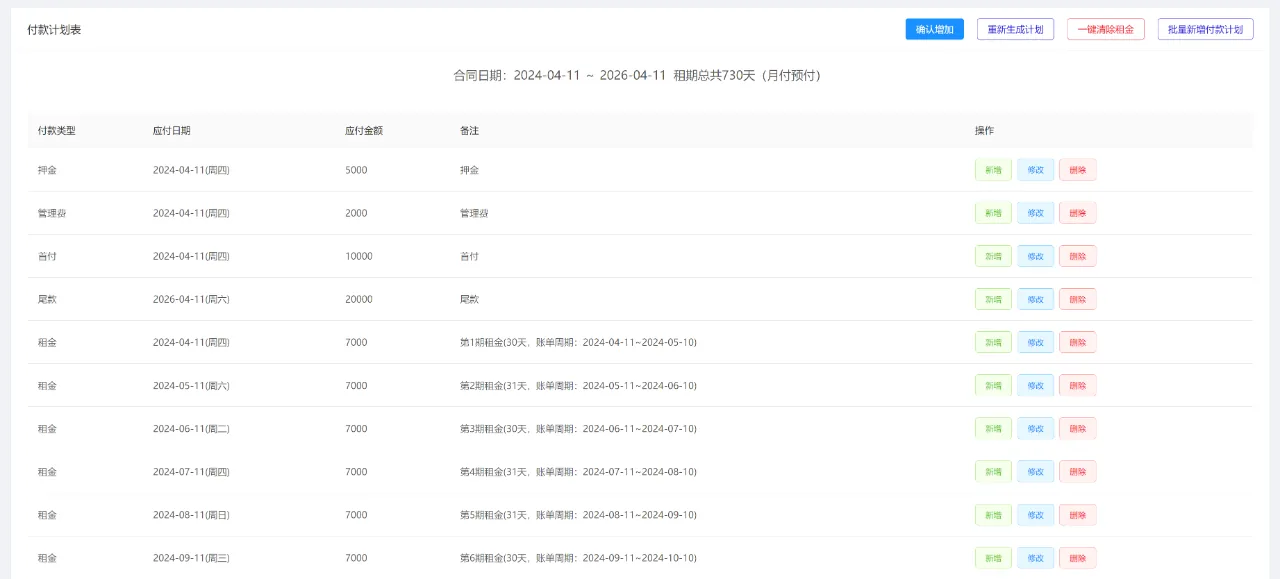Click 修改 for the 第4期租金 row
The width and height of the screenshot is (1280, 579).
tap(1036, 471)
